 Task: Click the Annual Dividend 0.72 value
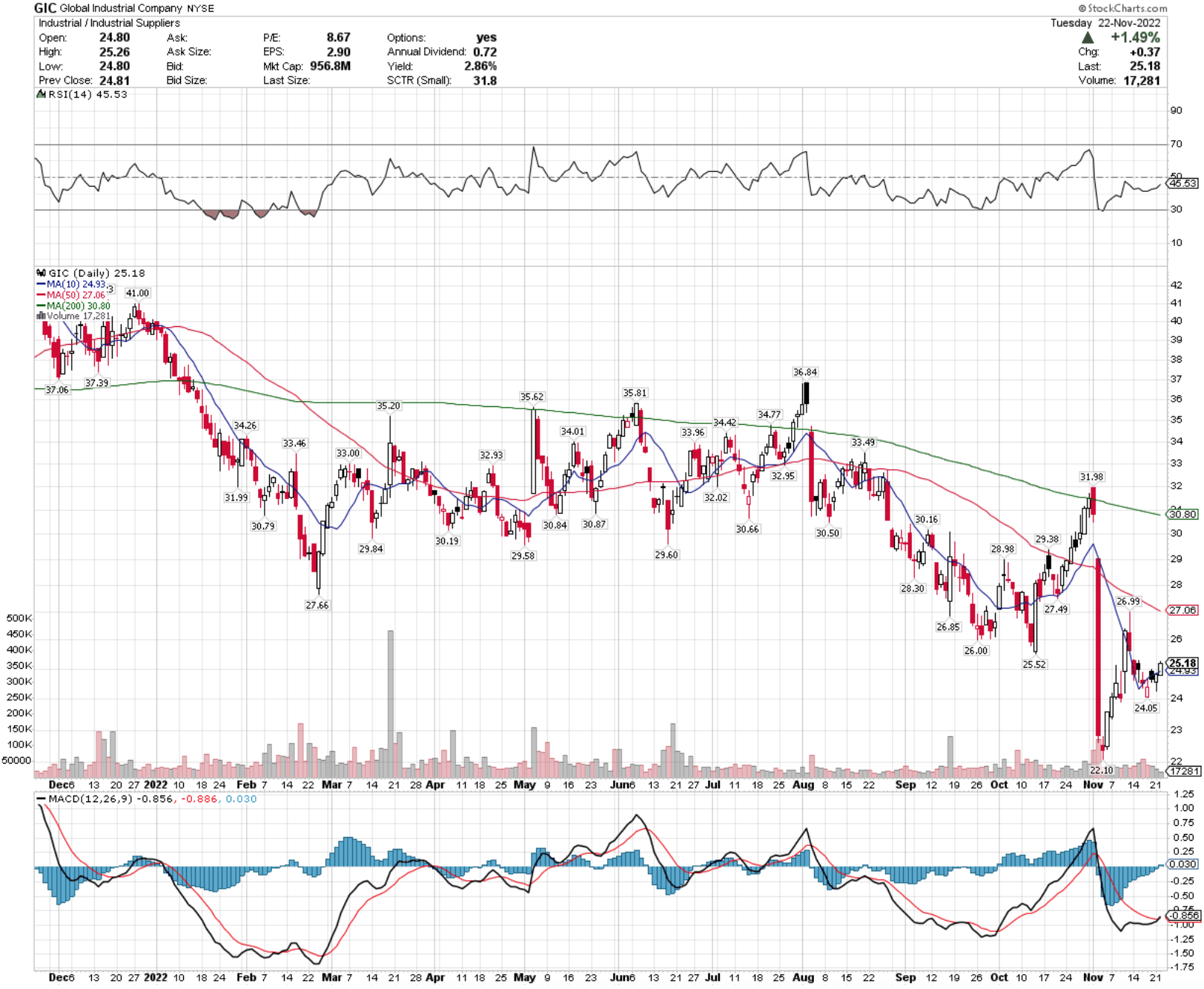[x=485, y=52]
